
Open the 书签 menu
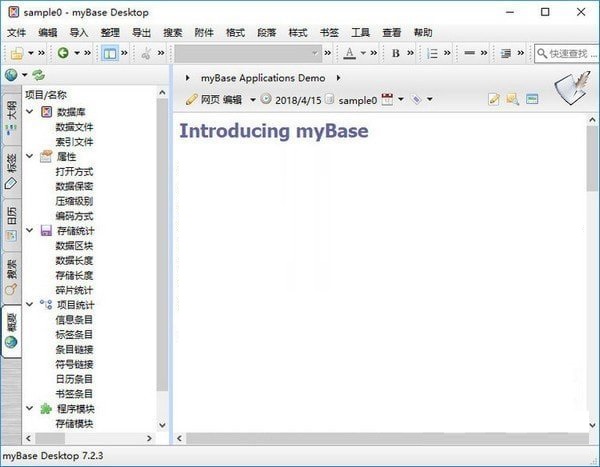[329, 33]
